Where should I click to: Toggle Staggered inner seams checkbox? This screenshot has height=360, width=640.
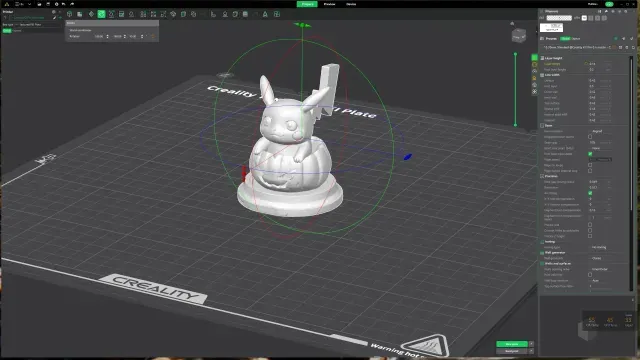590,137
